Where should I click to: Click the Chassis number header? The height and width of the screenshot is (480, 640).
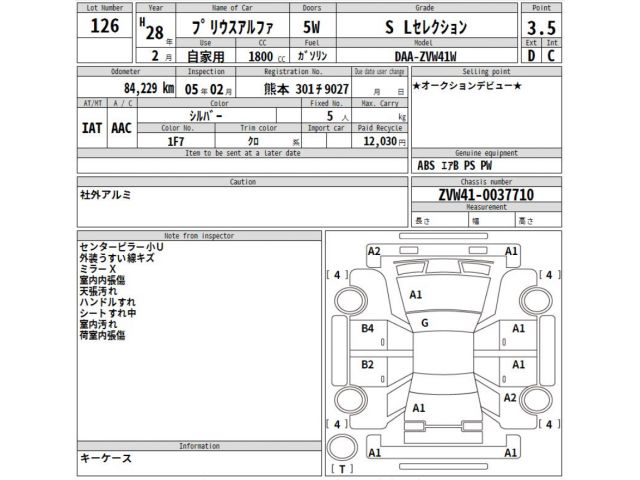click(486, 182)
